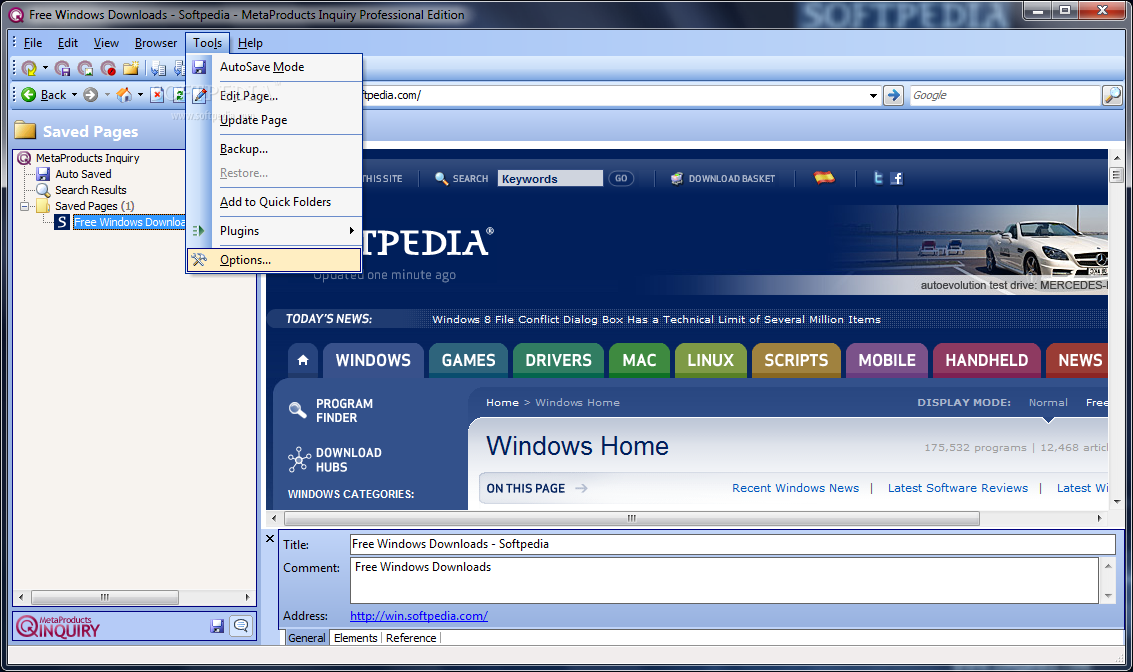Open the Help menu
This screenshot has height=672, width=1133.
tap(250, 43)
